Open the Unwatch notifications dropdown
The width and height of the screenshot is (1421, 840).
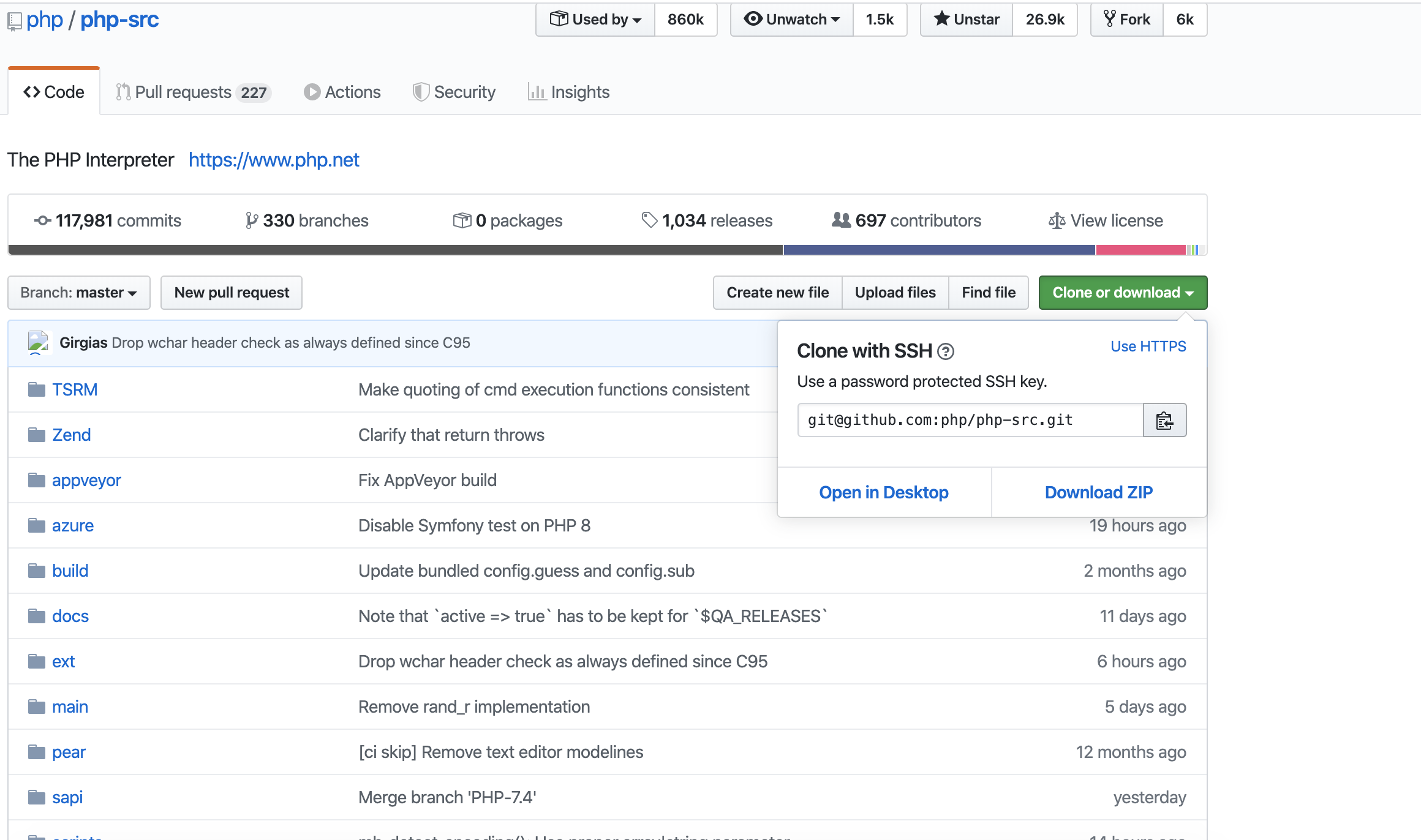point(791,20)
